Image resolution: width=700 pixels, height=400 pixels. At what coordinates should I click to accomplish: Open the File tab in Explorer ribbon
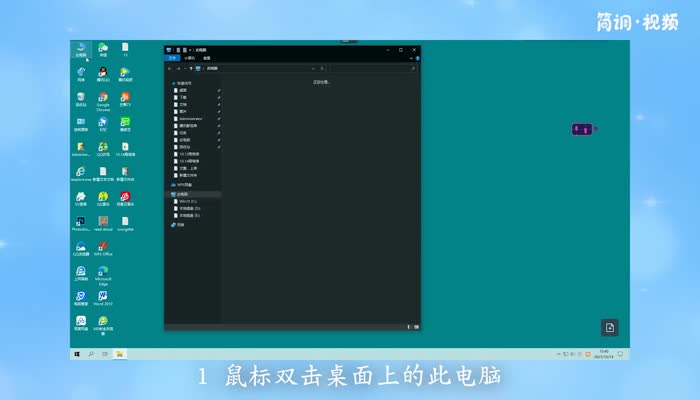click(x=172, y=58)
